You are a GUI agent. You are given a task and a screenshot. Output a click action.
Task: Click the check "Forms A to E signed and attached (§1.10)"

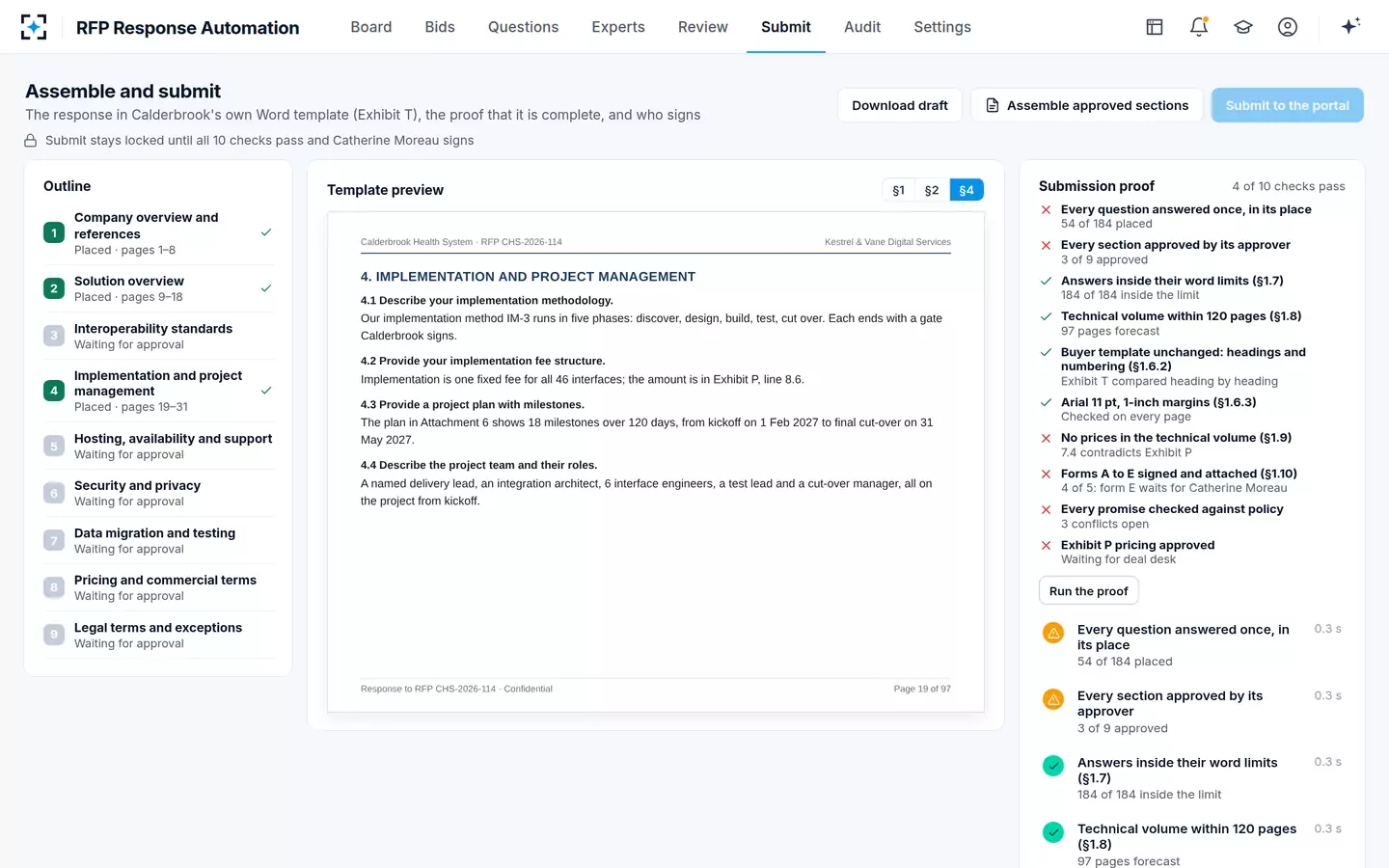(x=1179, y=474)
